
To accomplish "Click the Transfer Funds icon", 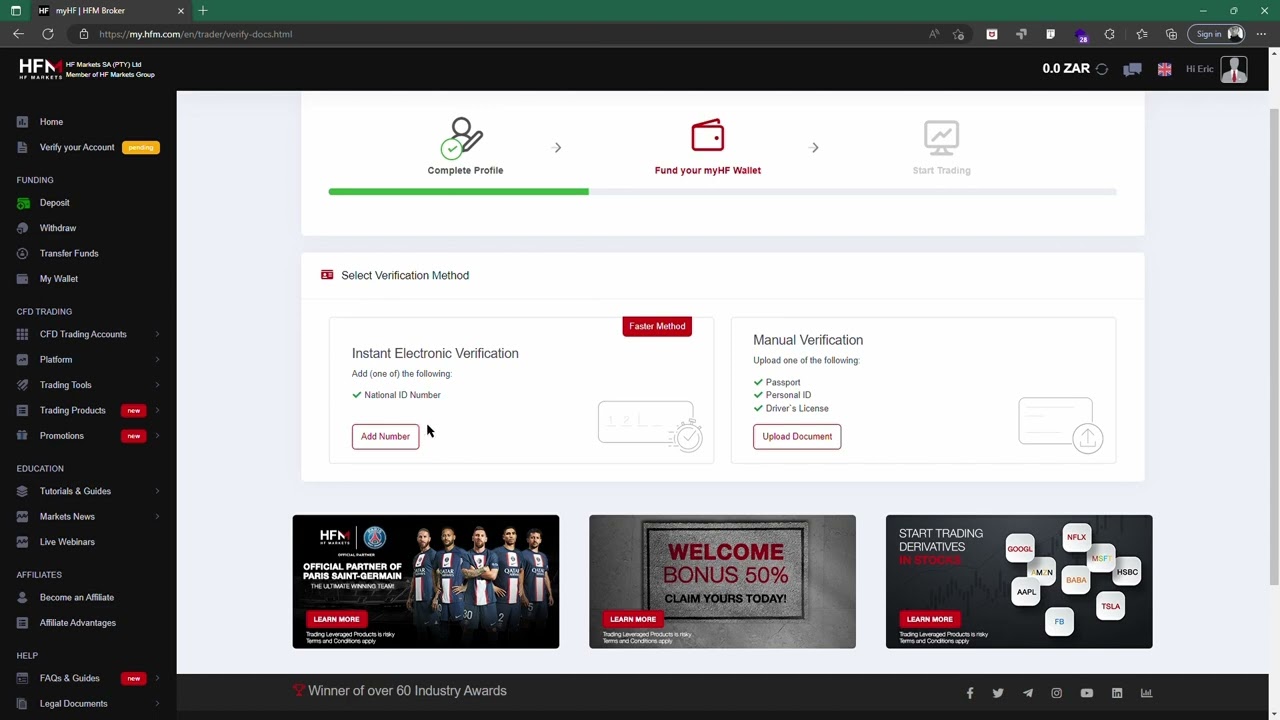I will (22, 253).
